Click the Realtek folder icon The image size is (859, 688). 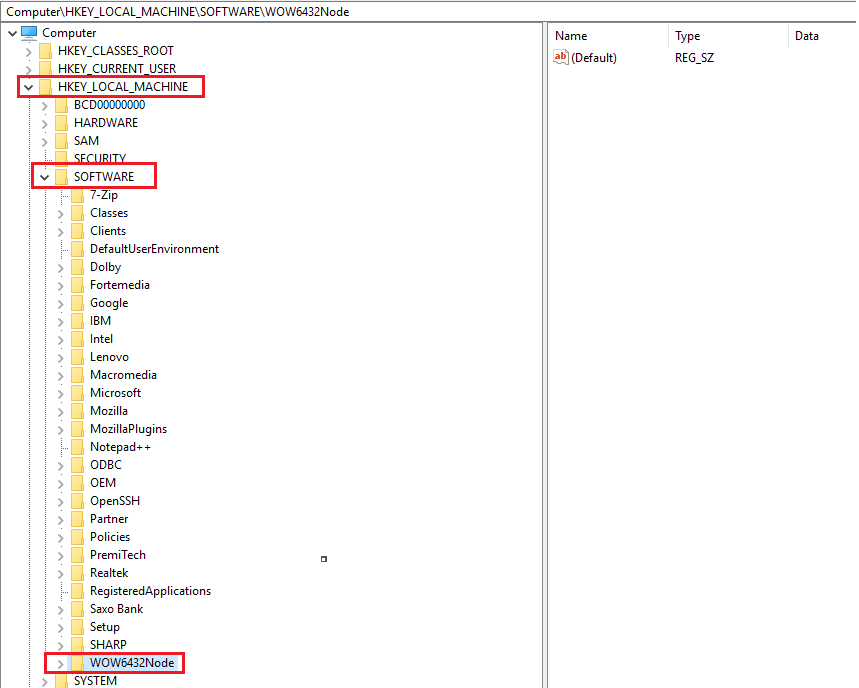click(x=78, y=573)
